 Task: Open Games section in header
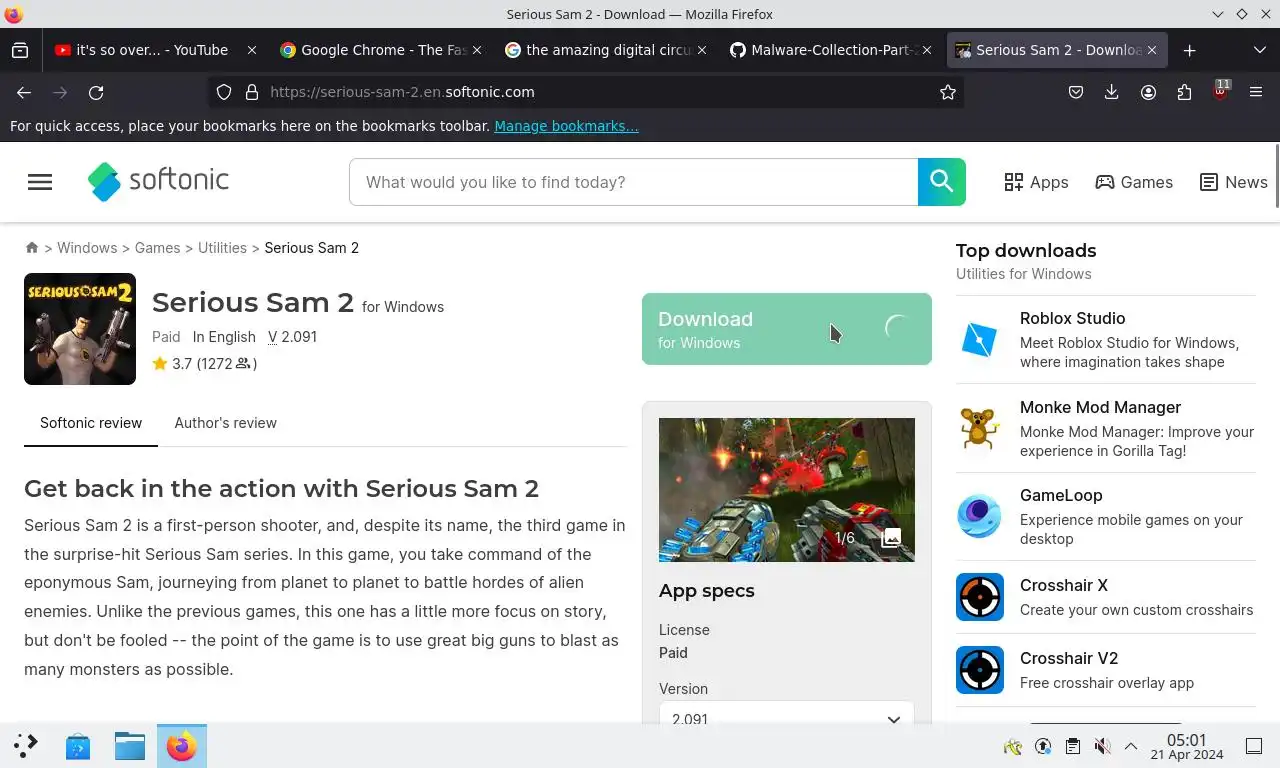[1134, 182]
